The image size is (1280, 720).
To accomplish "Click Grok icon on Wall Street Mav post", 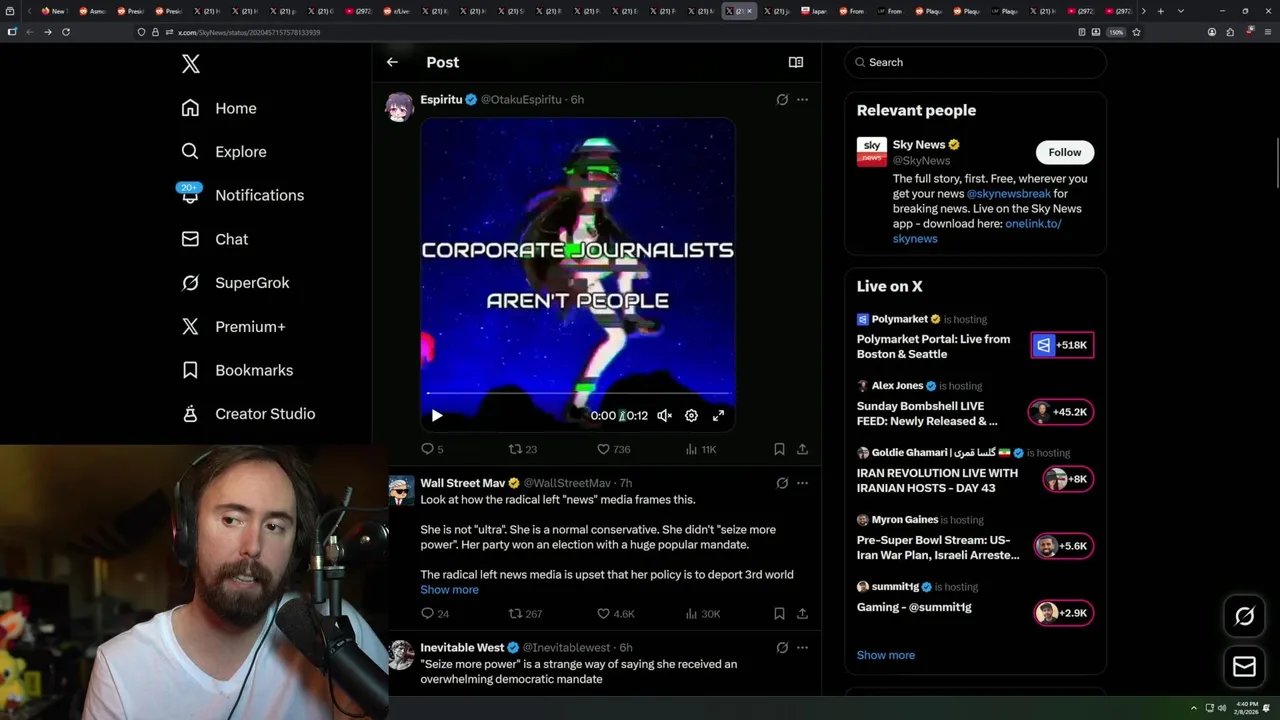I will [782, 483].
